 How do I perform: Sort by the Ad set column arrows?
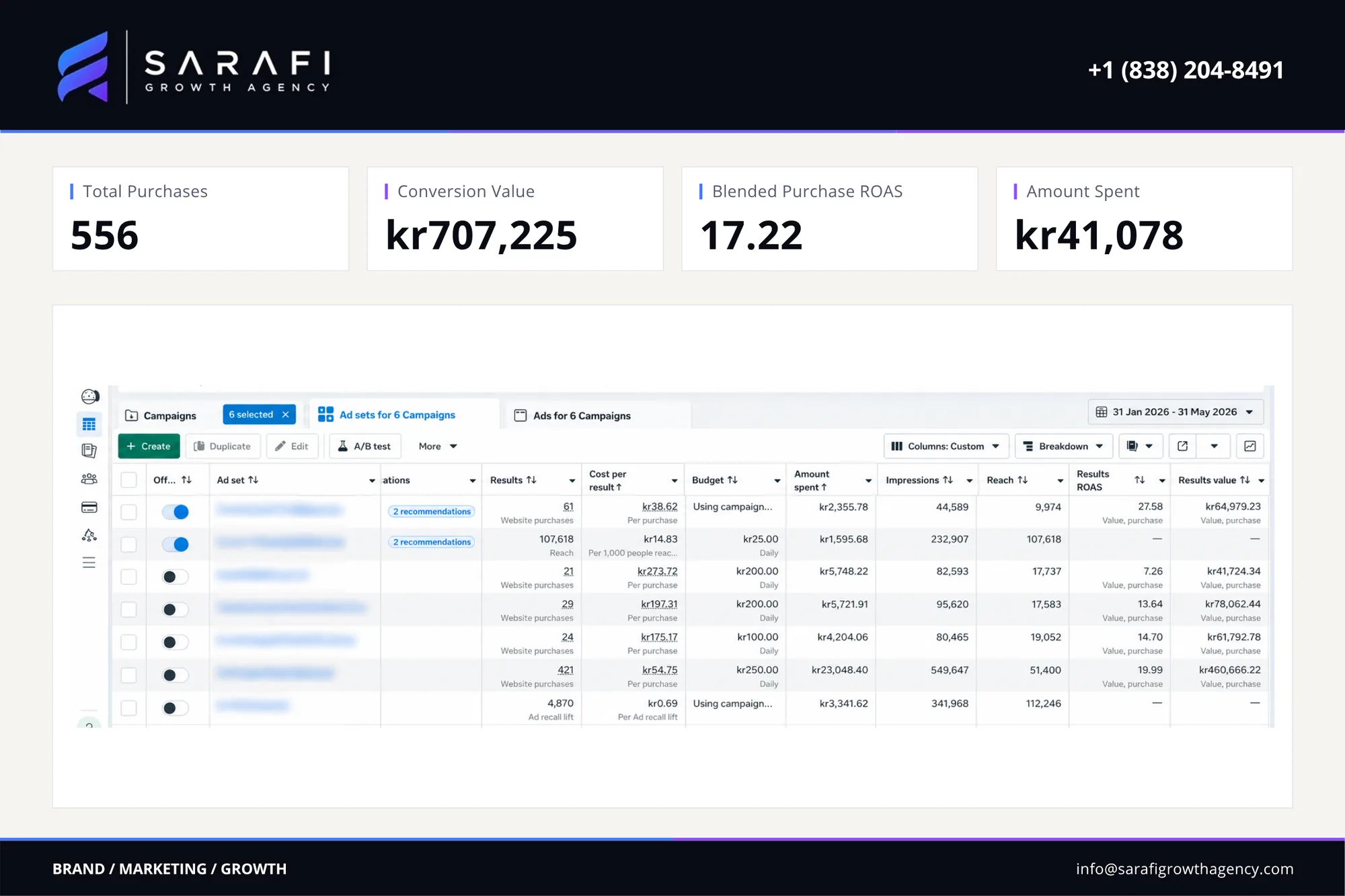coord(254,480)
